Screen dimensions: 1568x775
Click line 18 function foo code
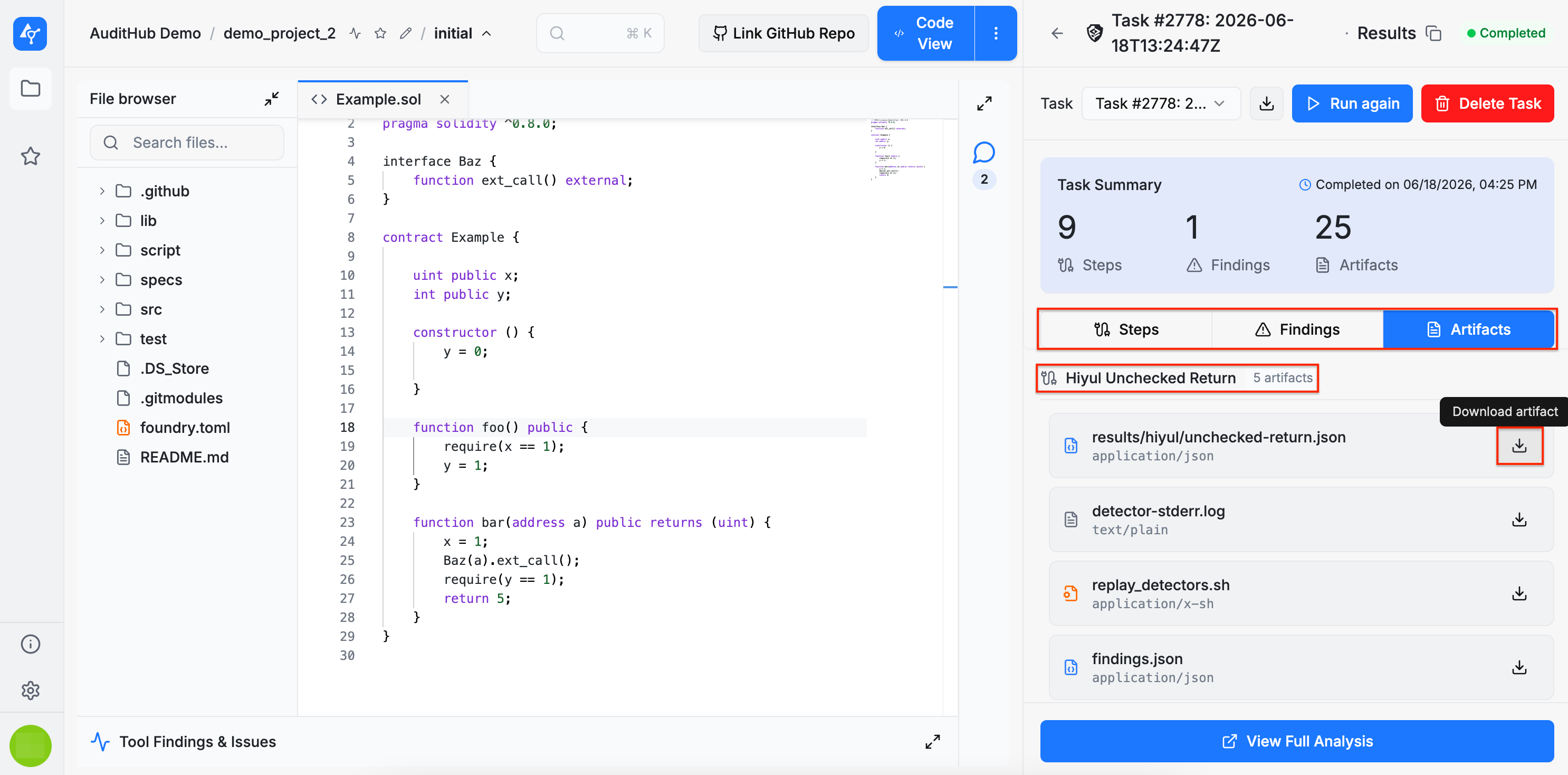point(500,428)
